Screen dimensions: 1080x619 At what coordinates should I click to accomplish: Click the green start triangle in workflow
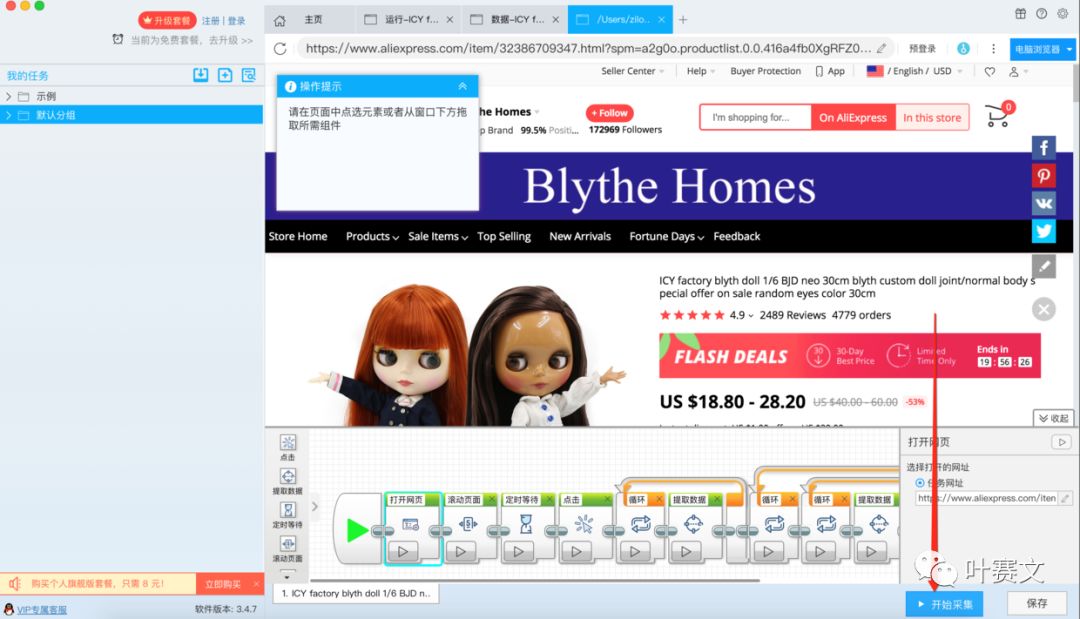(357, 530)
